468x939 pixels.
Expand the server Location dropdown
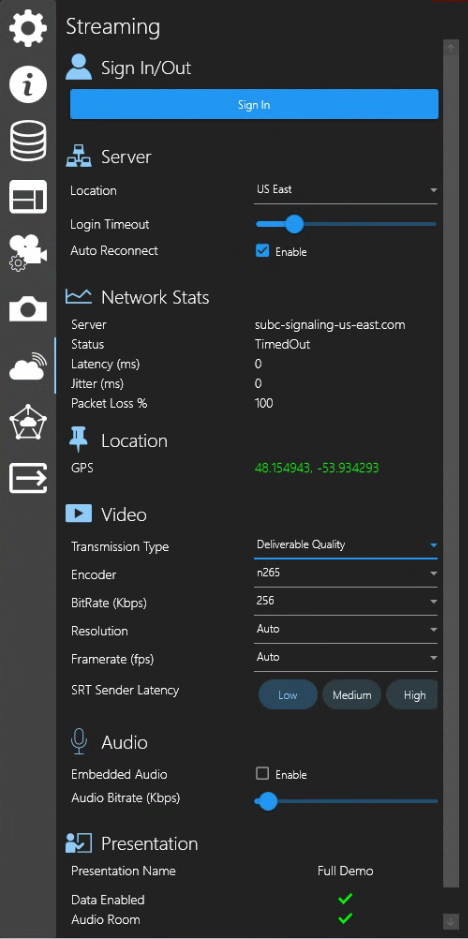pos(346,190)
